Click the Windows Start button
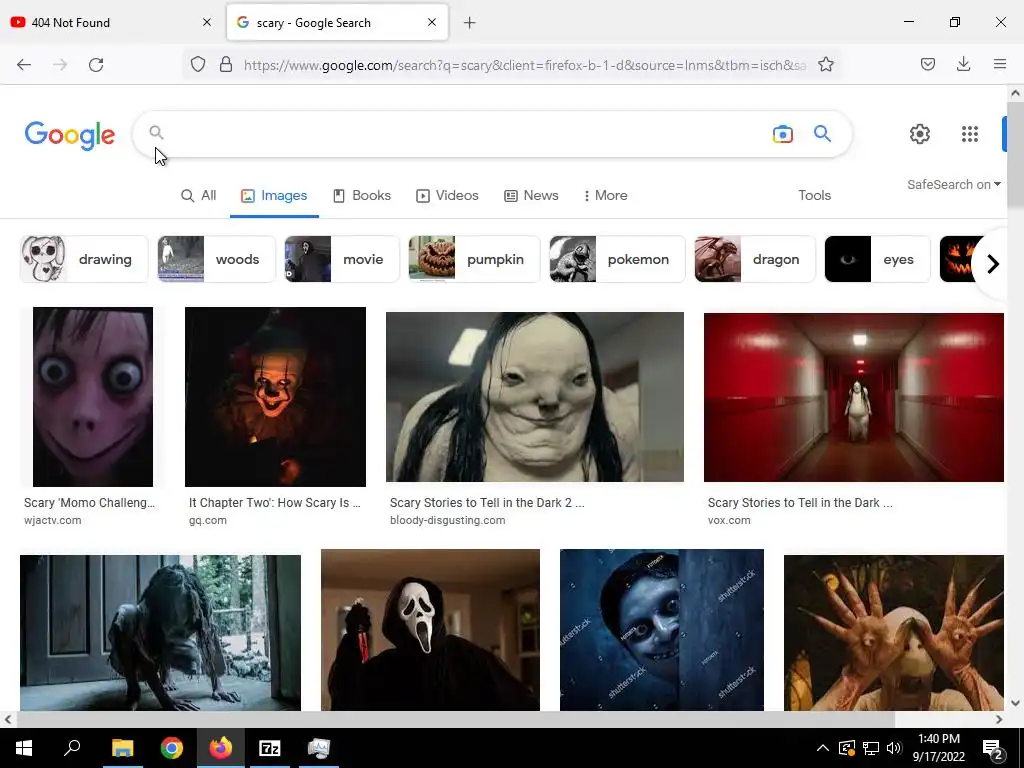This screenshot has height=768, width=1024. pos(24,748)
